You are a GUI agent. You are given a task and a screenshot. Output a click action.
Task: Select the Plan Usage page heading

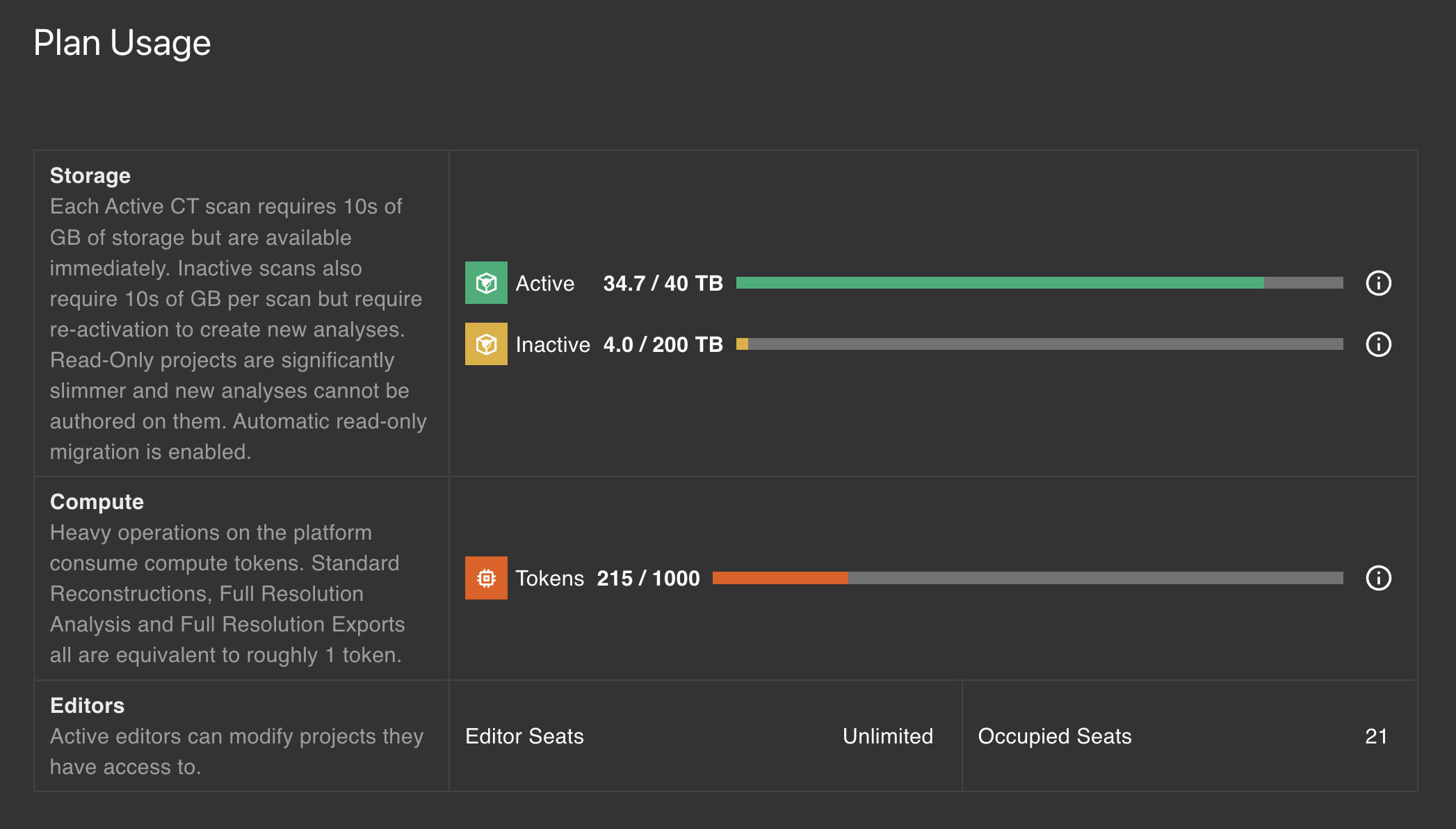pyautogui.click(x=122, y=43)
